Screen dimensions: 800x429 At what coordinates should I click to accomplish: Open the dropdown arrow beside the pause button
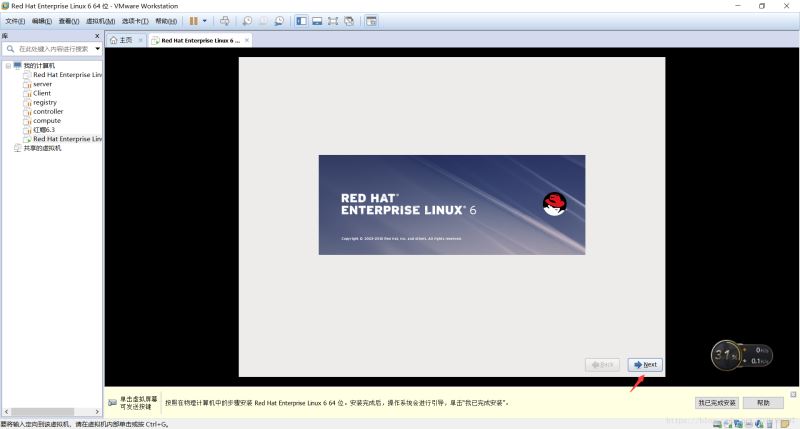pyautogui.click(x=206, y=21)
